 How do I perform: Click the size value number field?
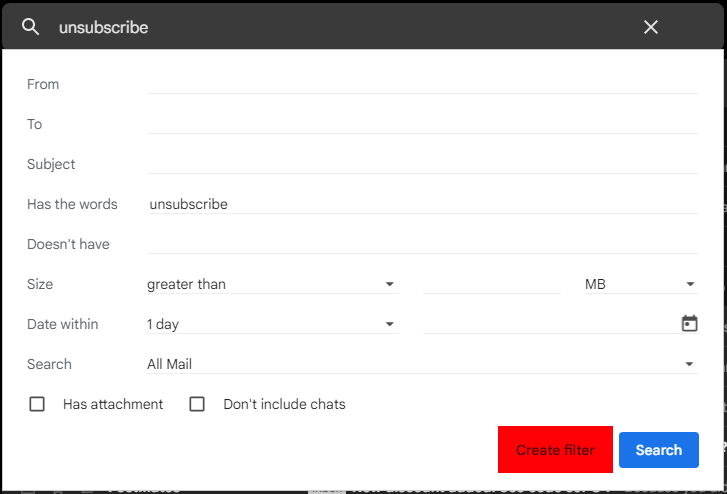(x=491, y=284)
